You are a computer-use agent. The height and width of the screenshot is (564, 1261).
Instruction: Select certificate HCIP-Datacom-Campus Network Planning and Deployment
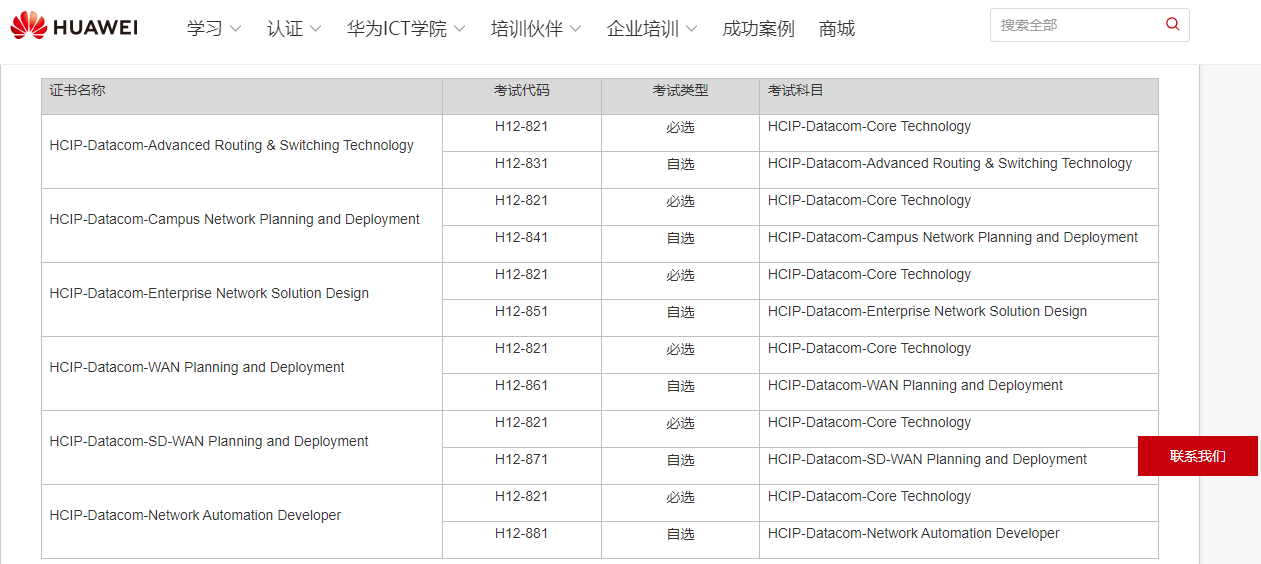[x=234, y=219]
